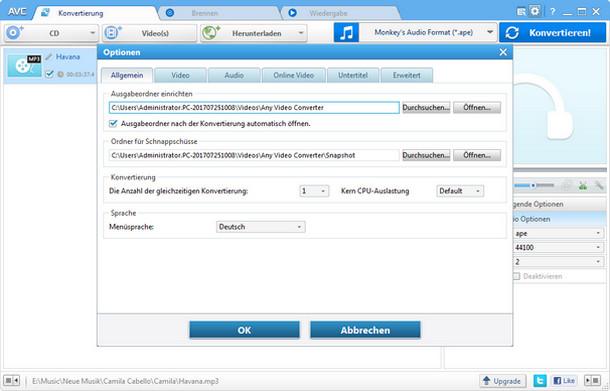Rename Havana with the pencil icon
Viewport: 610px width, 391px height.
[49, 57]
